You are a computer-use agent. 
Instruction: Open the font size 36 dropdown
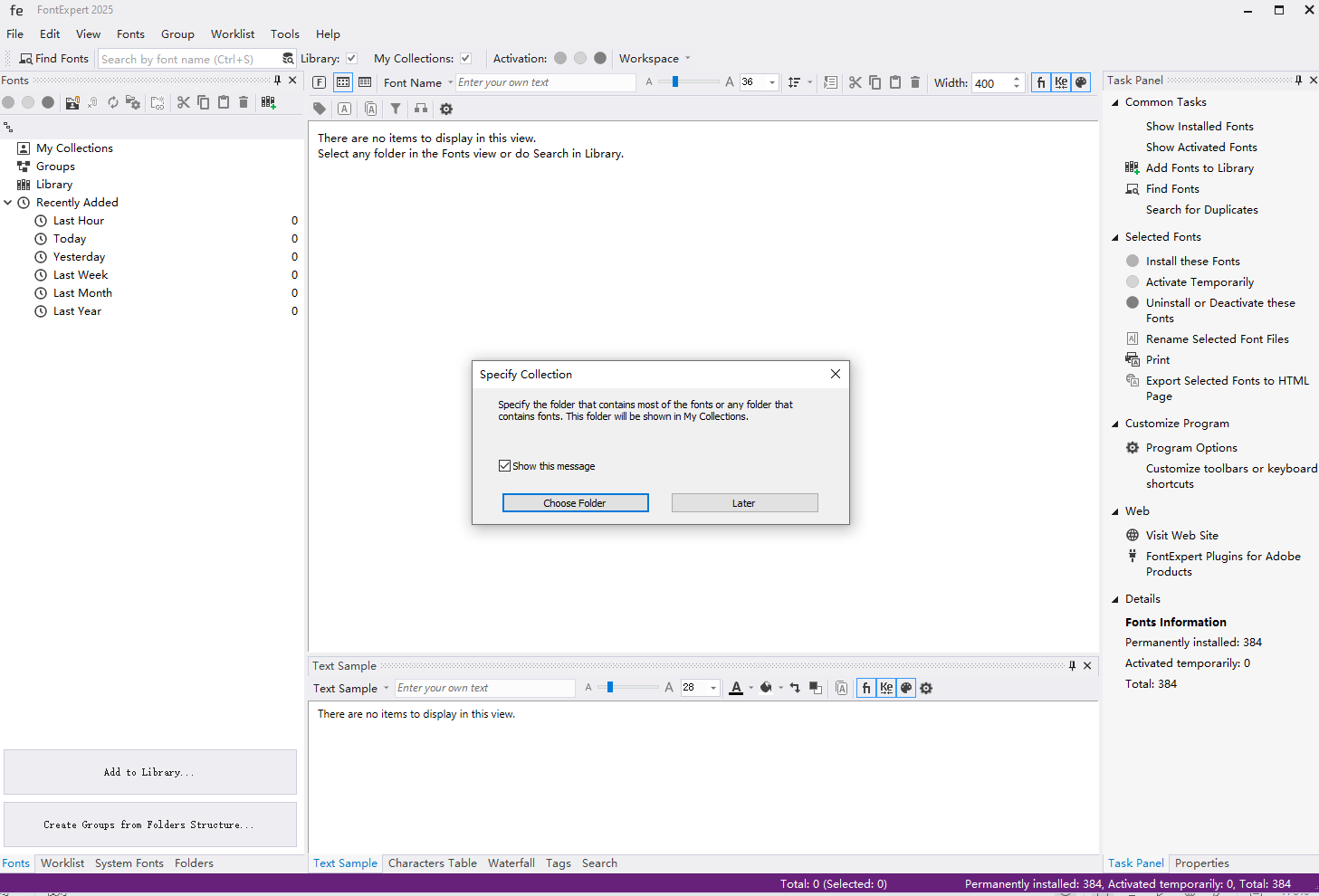tap(772, 82)
